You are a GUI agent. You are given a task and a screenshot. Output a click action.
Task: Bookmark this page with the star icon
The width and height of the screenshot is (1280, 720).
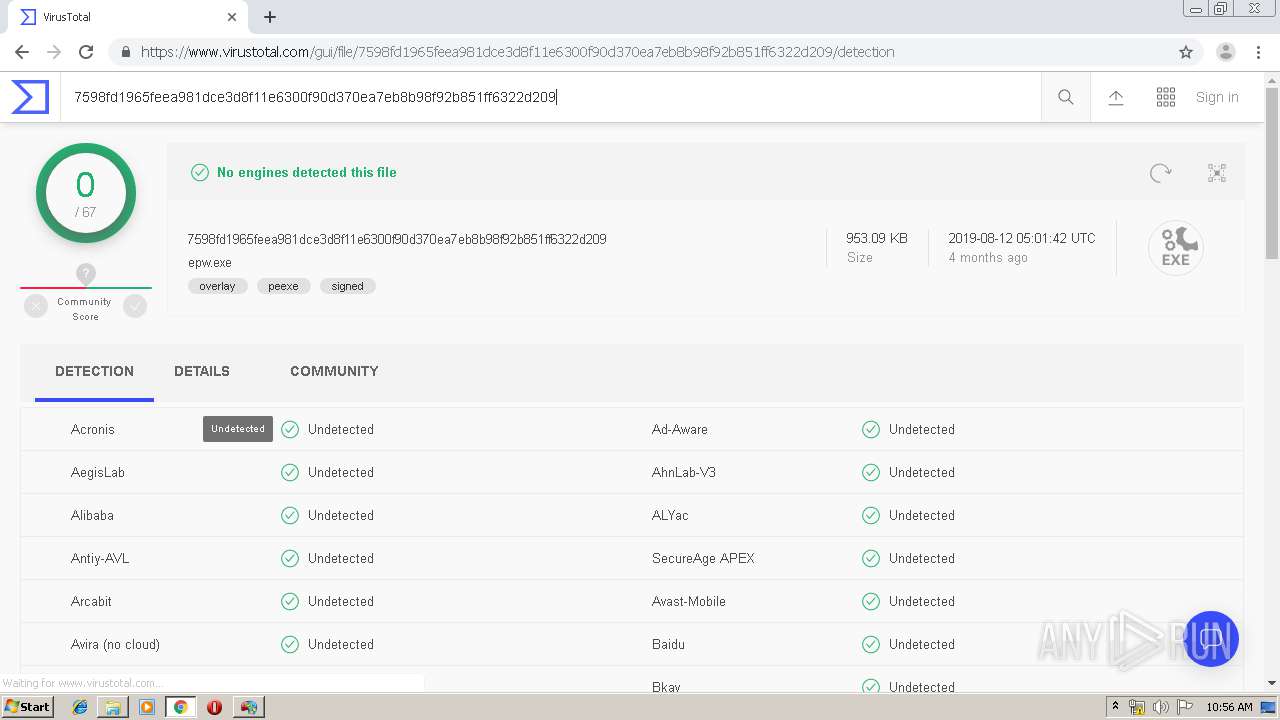[1186, 52]
